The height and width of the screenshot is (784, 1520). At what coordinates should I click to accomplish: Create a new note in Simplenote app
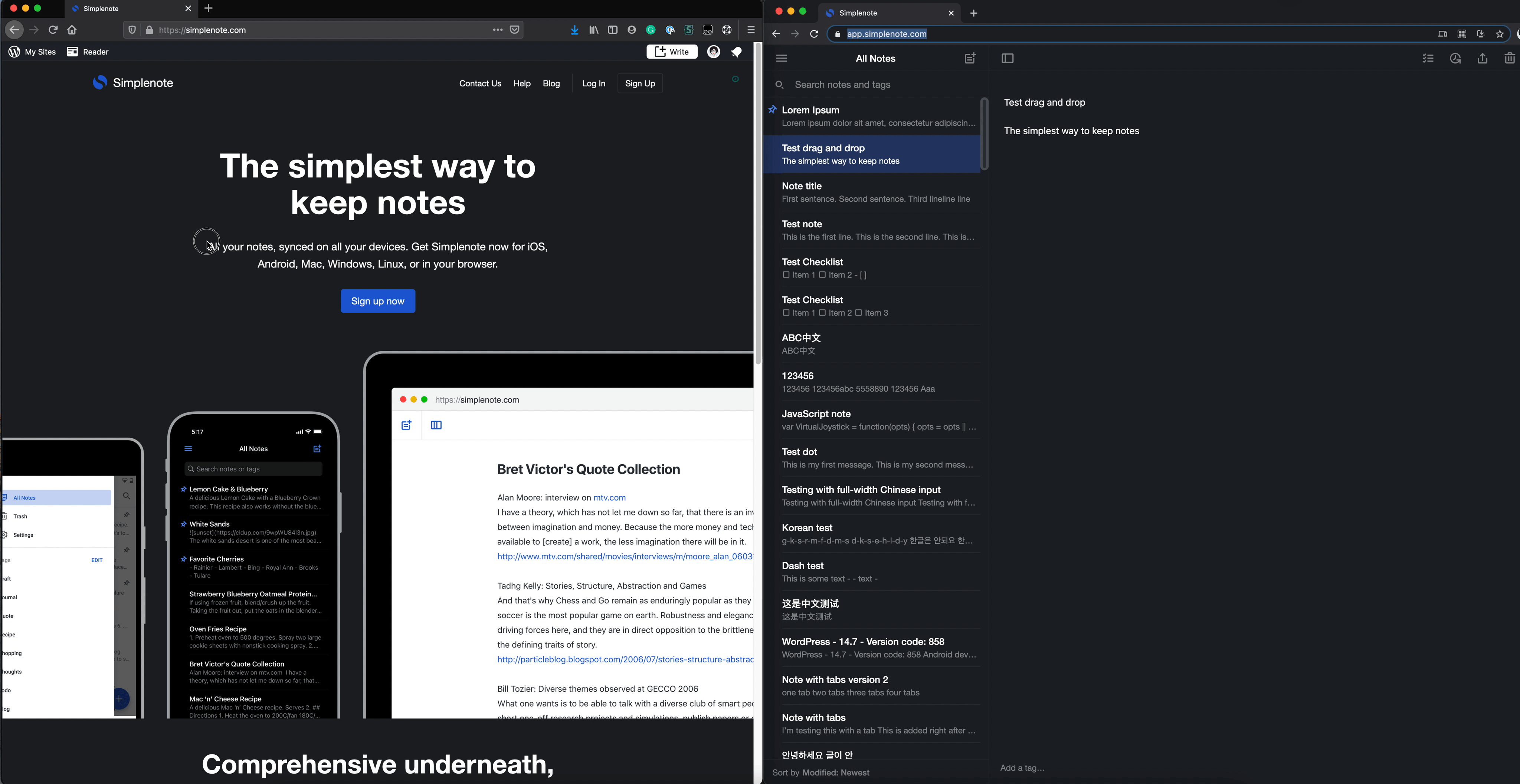(x=970, y=58)
